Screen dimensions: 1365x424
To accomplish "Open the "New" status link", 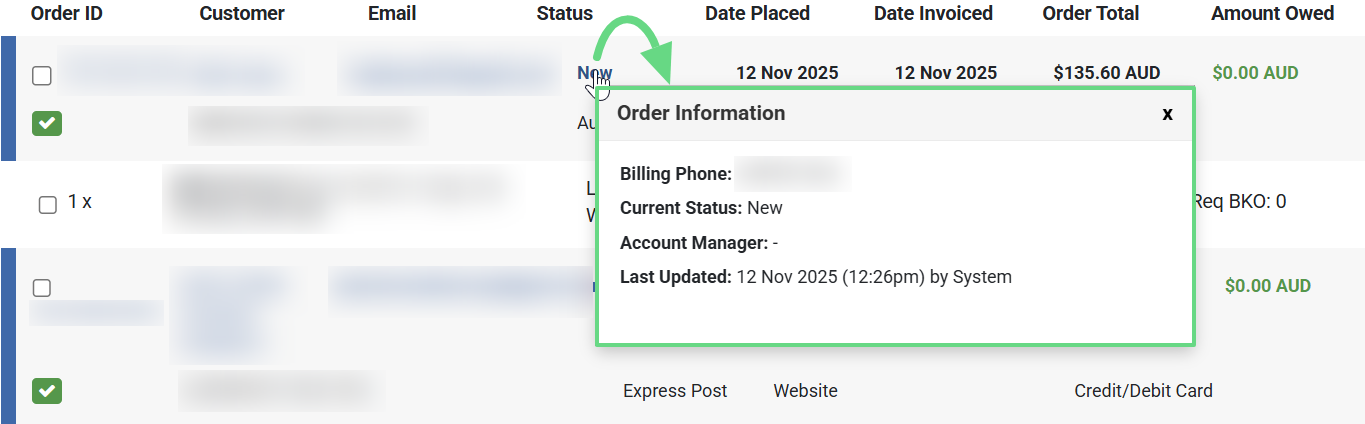I will (594, 73).
